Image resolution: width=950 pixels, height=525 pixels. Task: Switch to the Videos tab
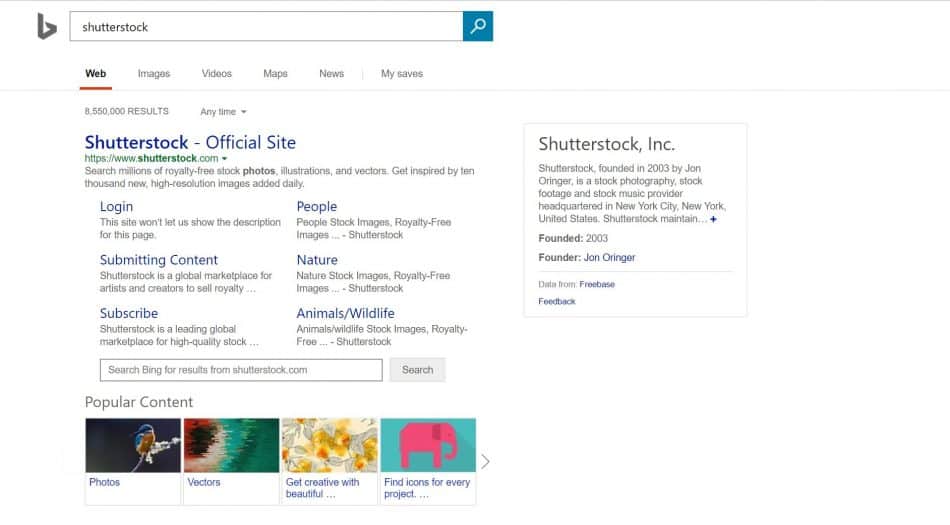[216, 73]
